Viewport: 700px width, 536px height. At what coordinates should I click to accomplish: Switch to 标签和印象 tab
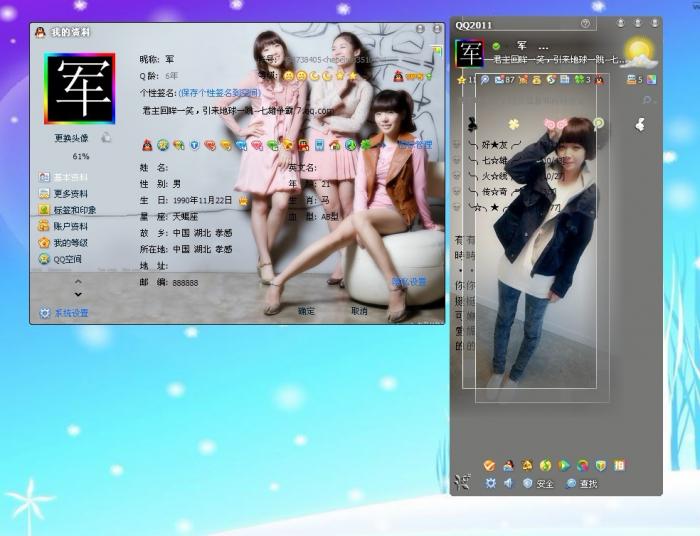(67, 210)
